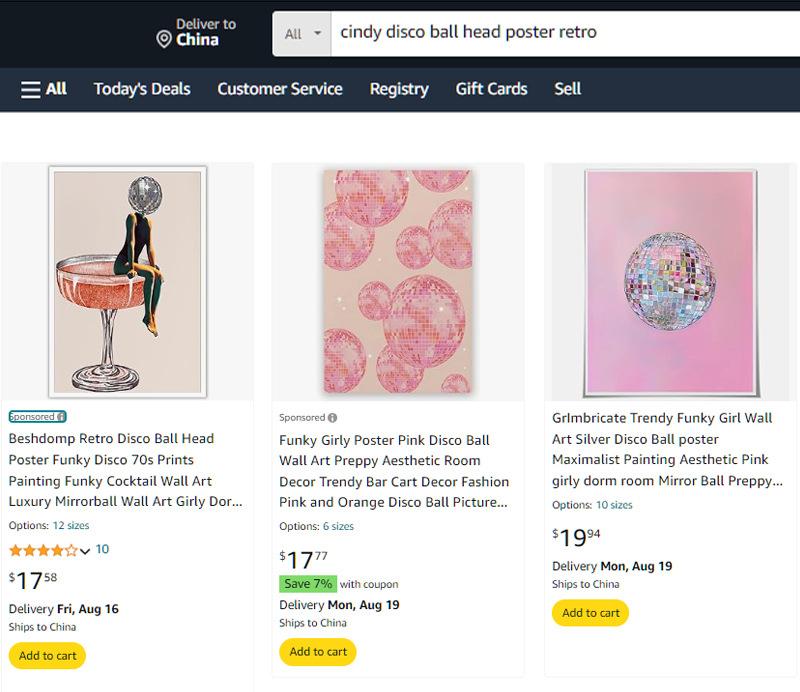Screen dimensions: 800x692
Task: Click the hamburger All menu icon
Action: [31, 89]
